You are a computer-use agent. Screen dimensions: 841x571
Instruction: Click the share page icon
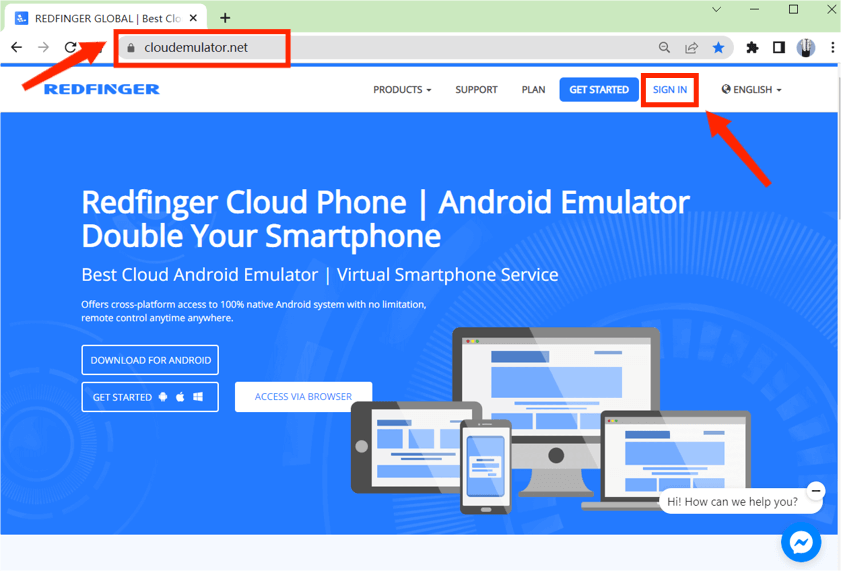691,48
